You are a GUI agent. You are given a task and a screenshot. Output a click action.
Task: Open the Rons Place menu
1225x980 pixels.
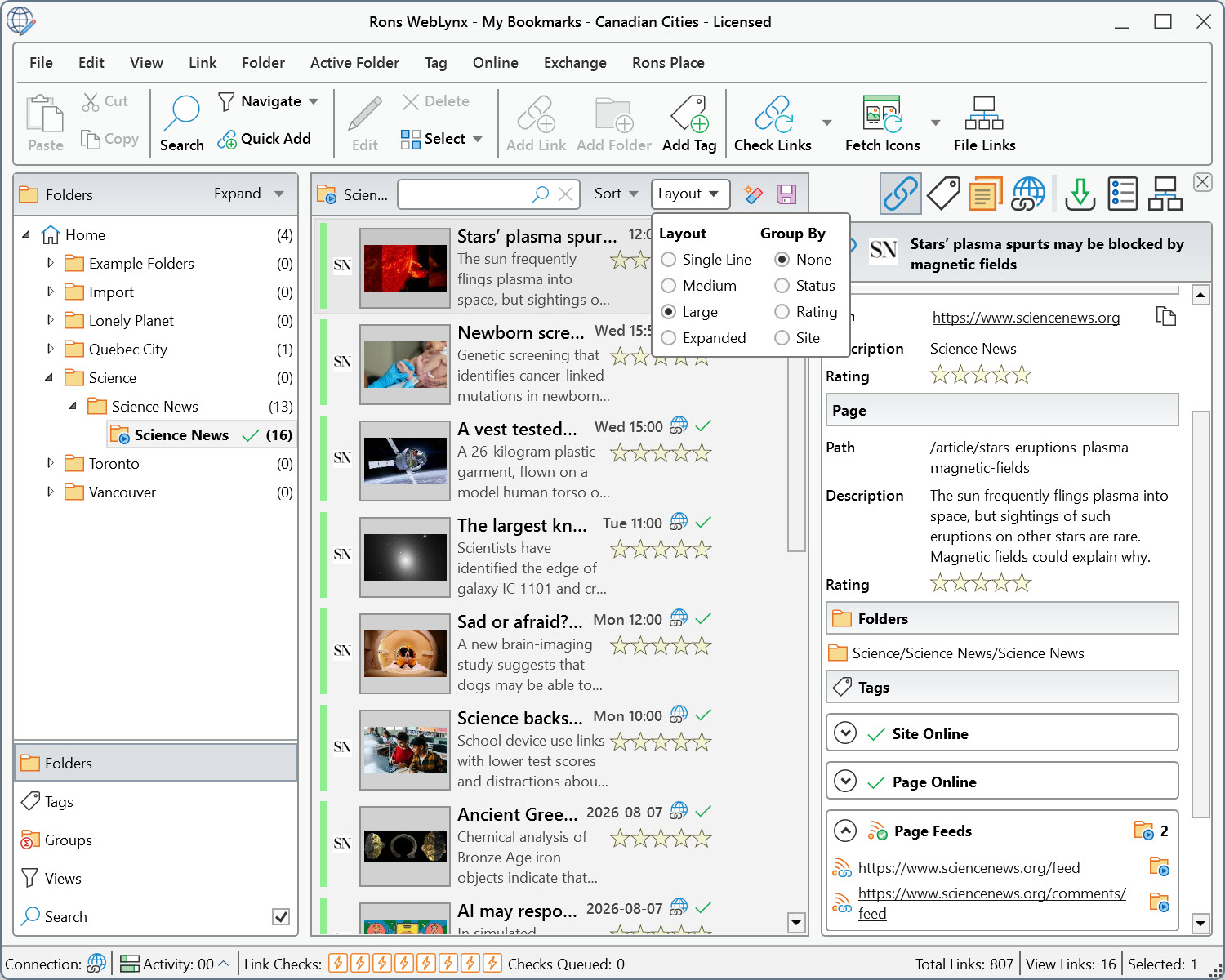pos(668,63)
